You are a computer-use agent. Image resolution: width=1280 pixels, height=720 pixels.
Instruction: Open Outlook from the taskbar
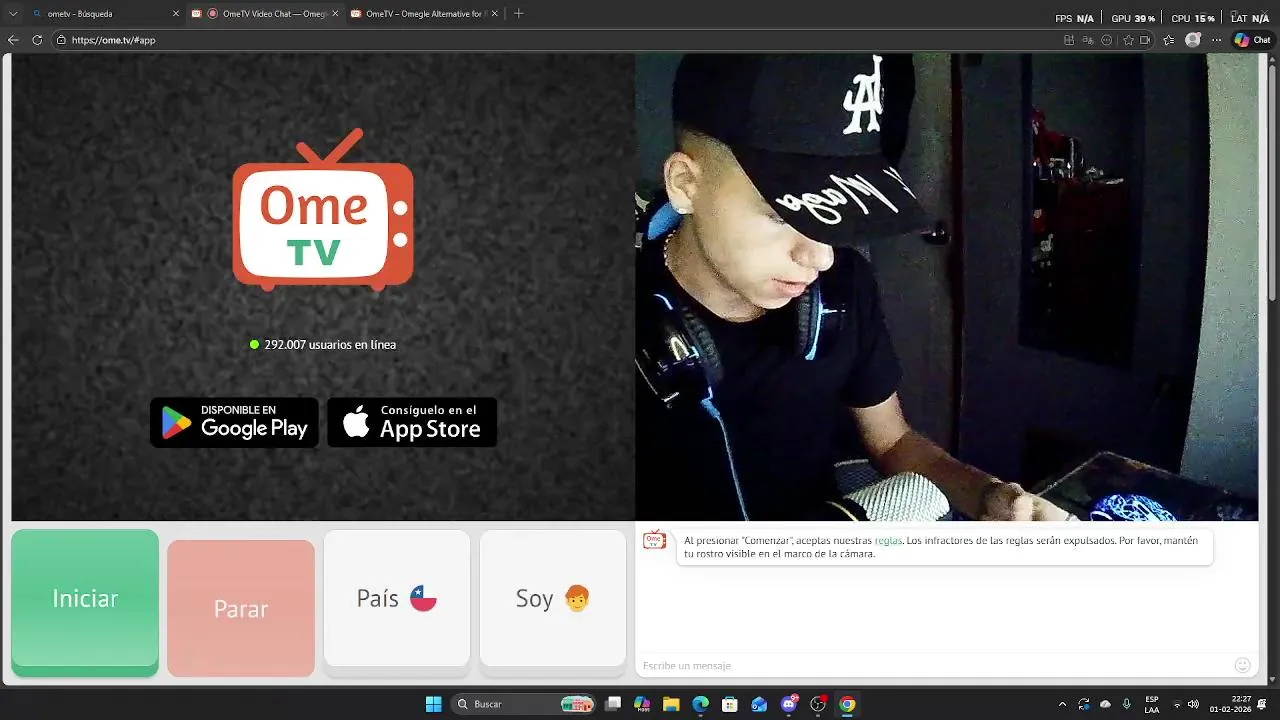point(759,704)
